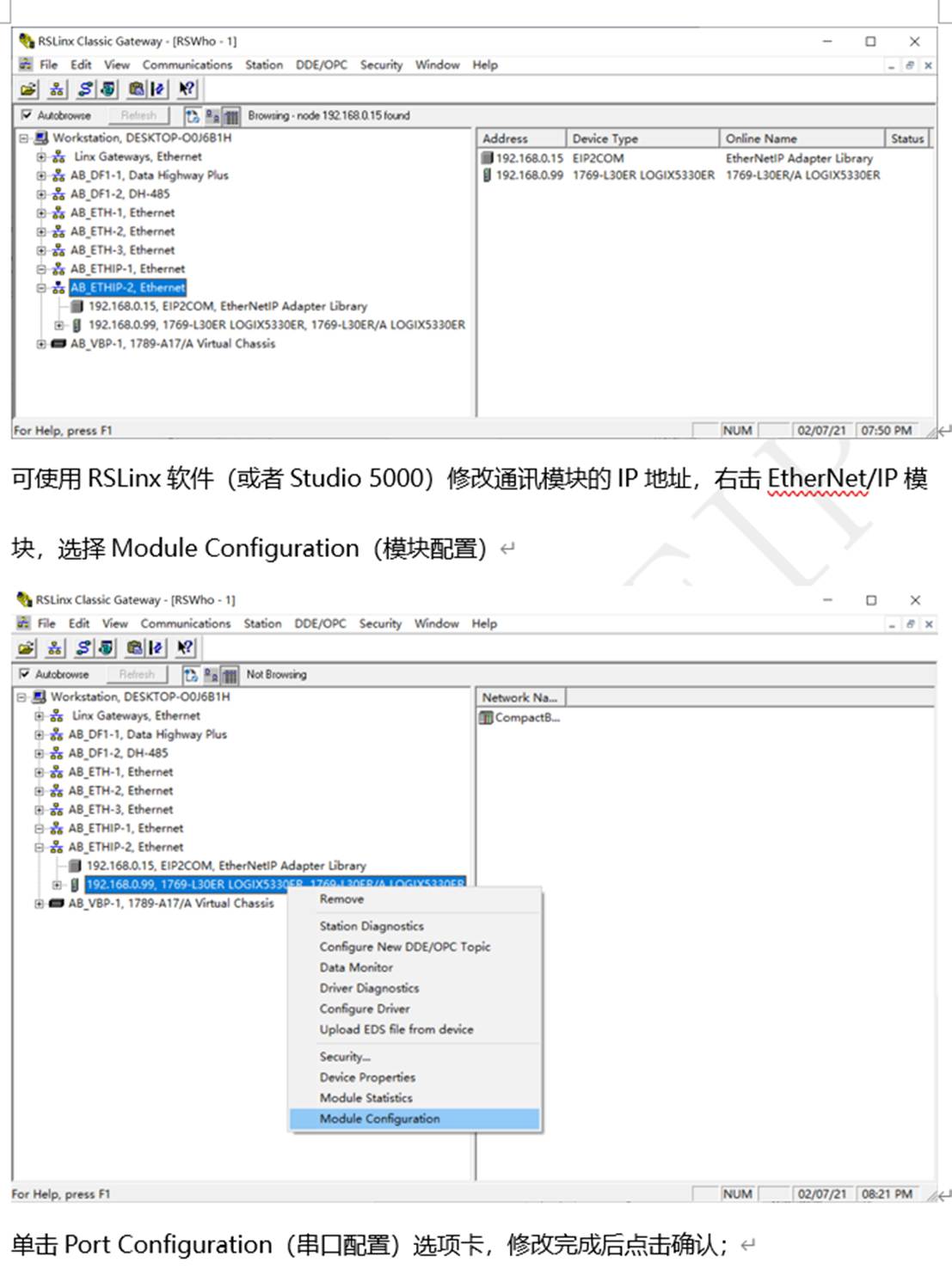Switch to large icons view in the Browsing window
This screenshot has height=1288, width=952.
tap(193, 116)
